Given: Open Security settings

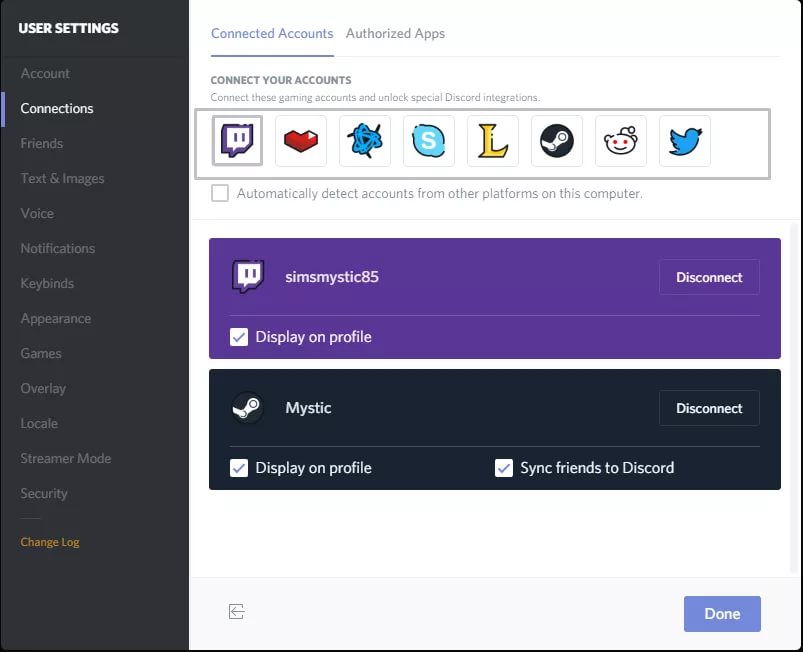Looking at the screenshot, I should tap(44, 493).
